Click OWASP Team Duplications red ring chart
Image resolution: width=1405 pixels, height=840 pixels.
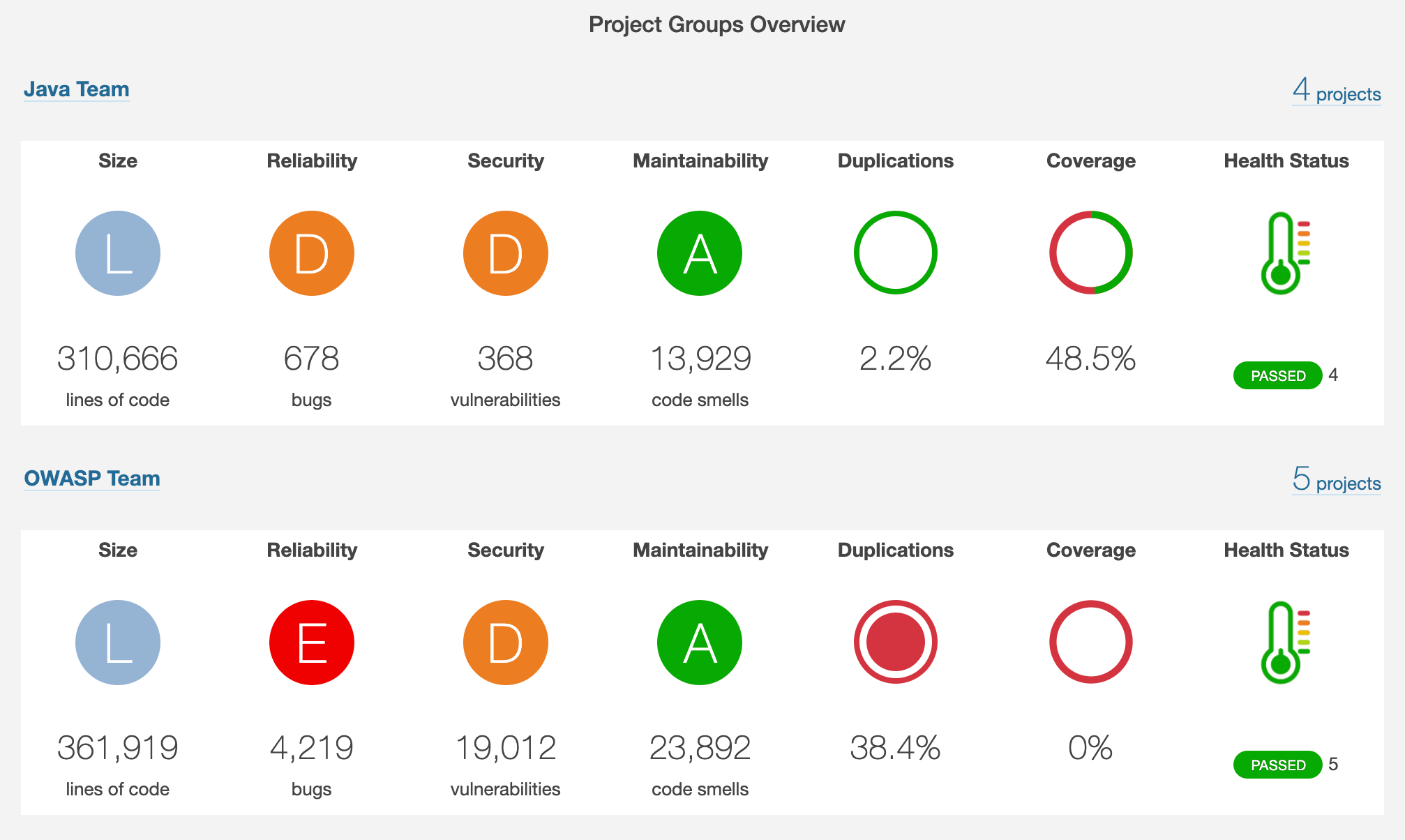click(x=896, y=642)
